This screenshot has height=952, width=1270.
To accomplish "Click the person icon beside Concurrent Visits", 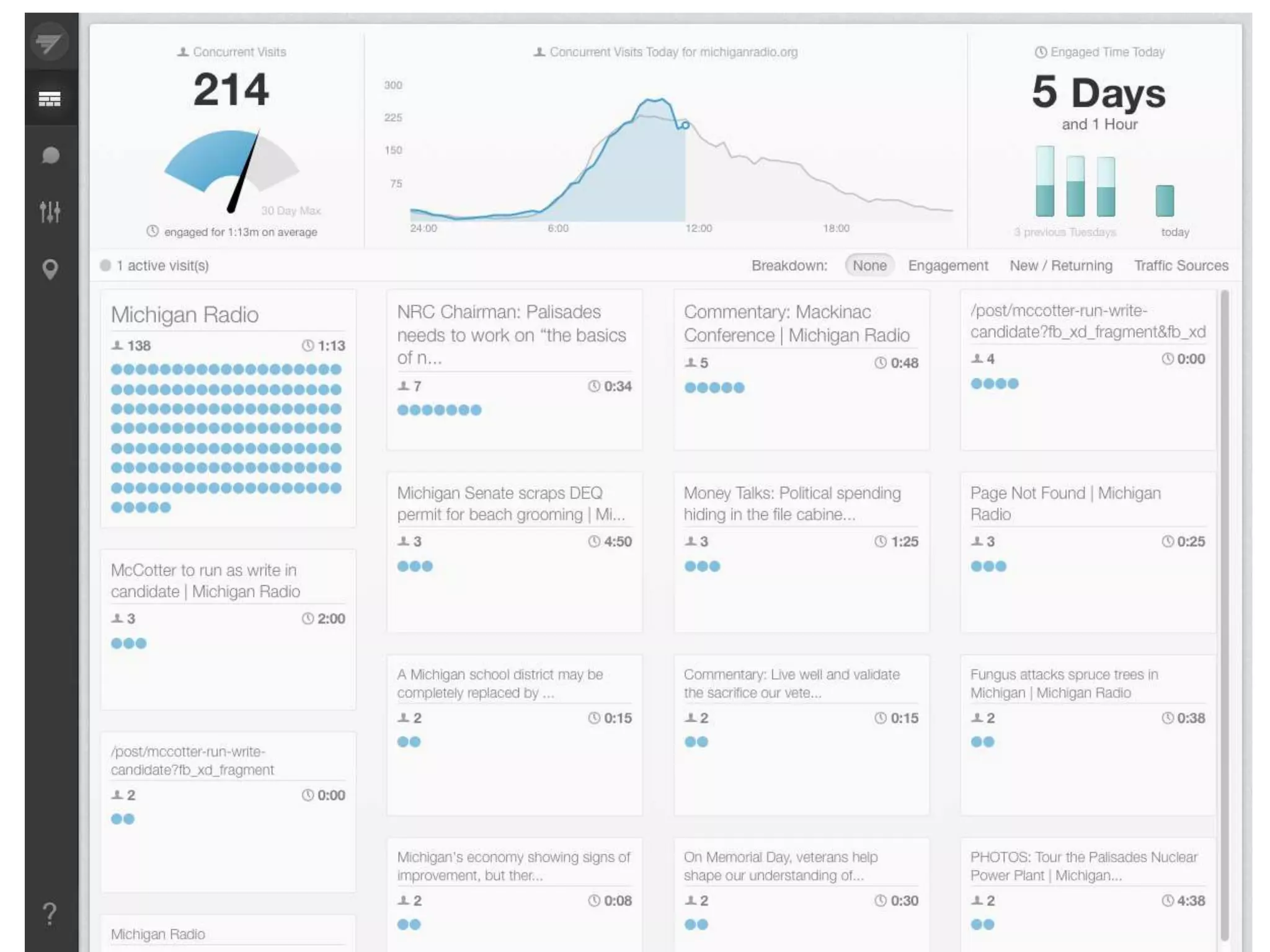I will [x=182, y=52].
